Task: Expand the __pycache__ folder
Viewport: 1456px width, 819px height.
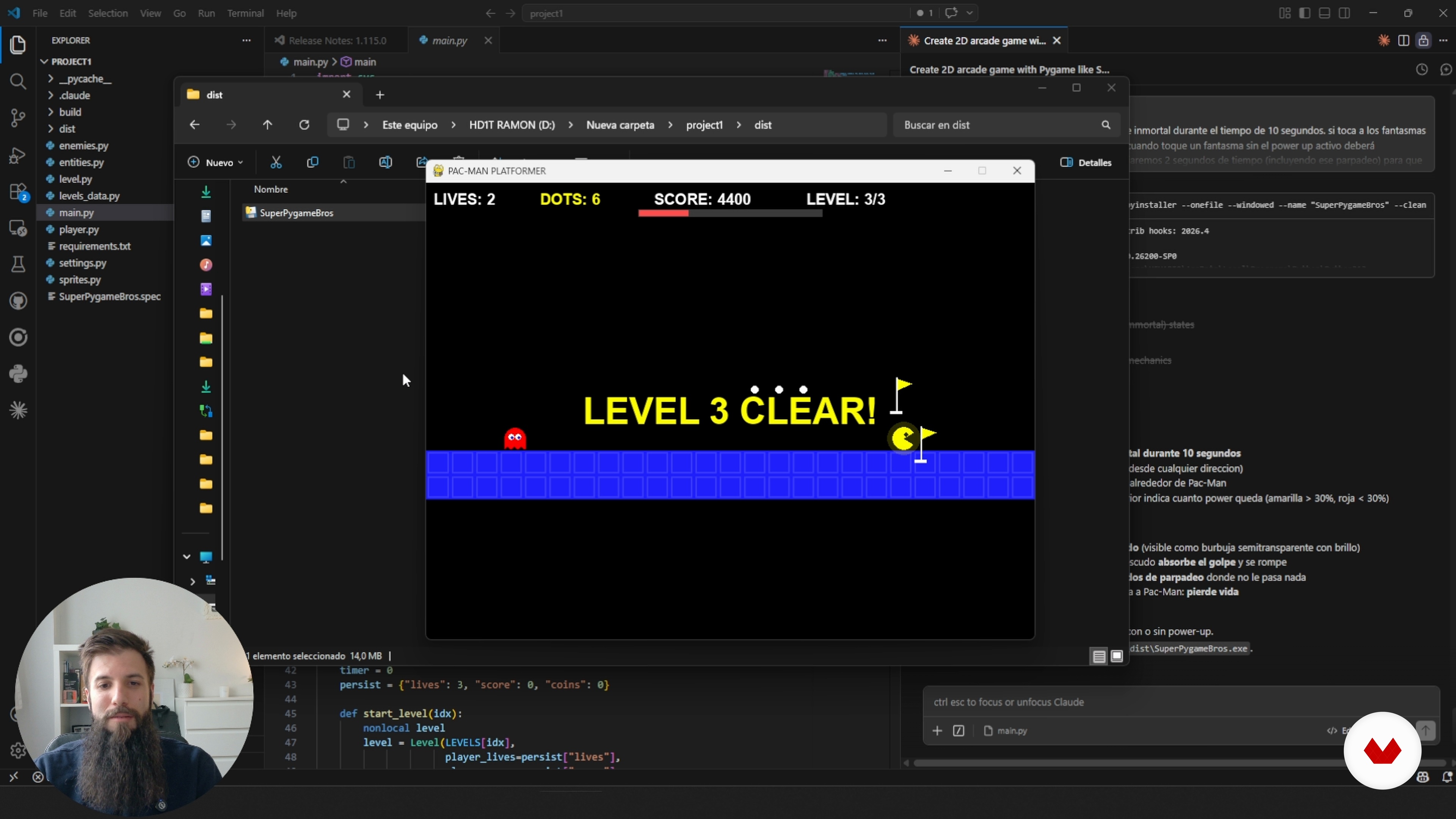Action: pos(50,79)
